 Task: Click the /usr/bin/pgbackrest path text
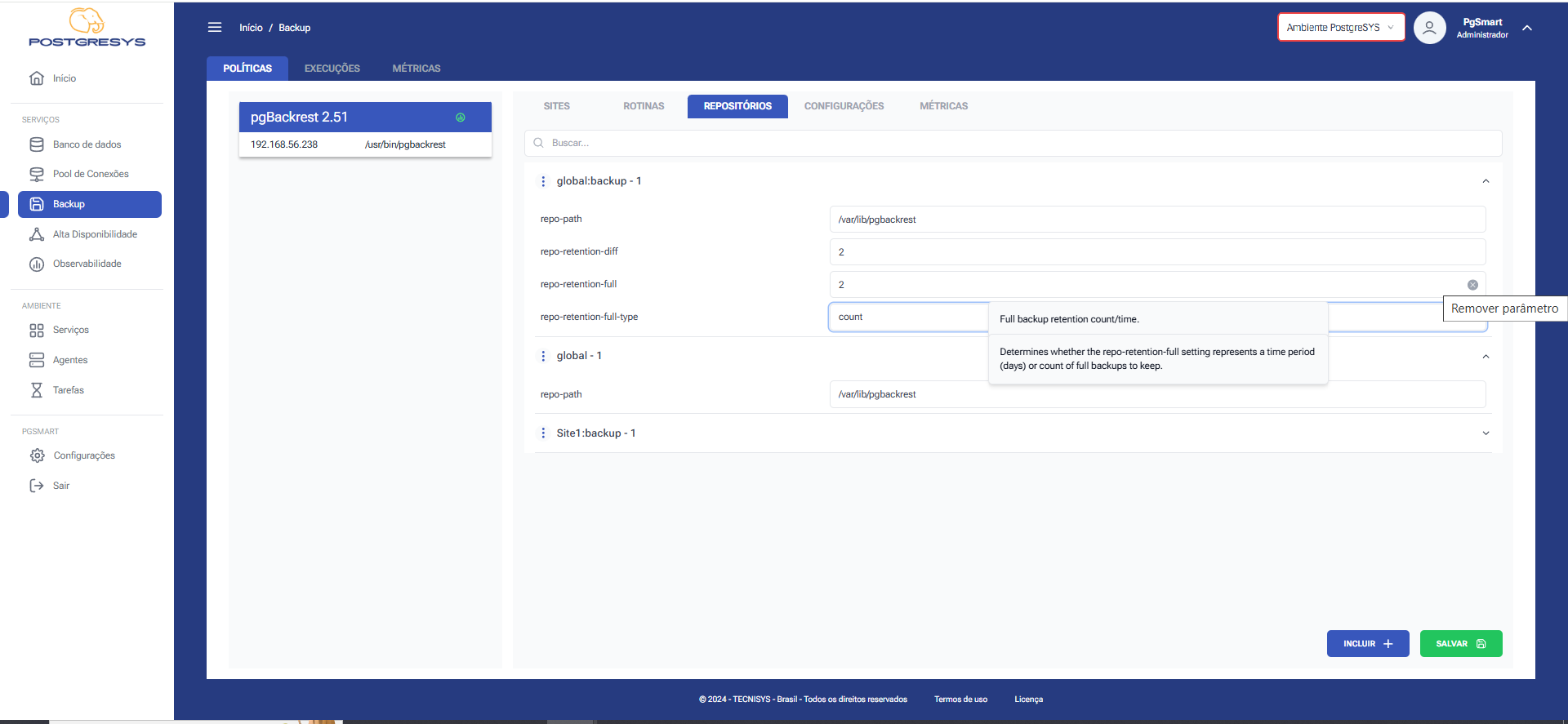click(405, 144)
